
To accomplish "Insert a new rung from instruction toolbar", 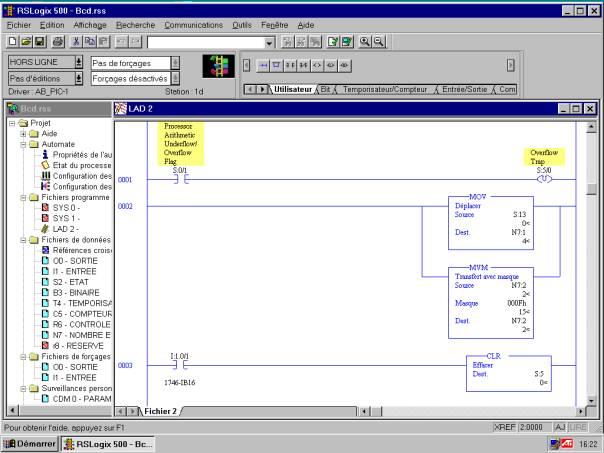I will pos(263,65).
